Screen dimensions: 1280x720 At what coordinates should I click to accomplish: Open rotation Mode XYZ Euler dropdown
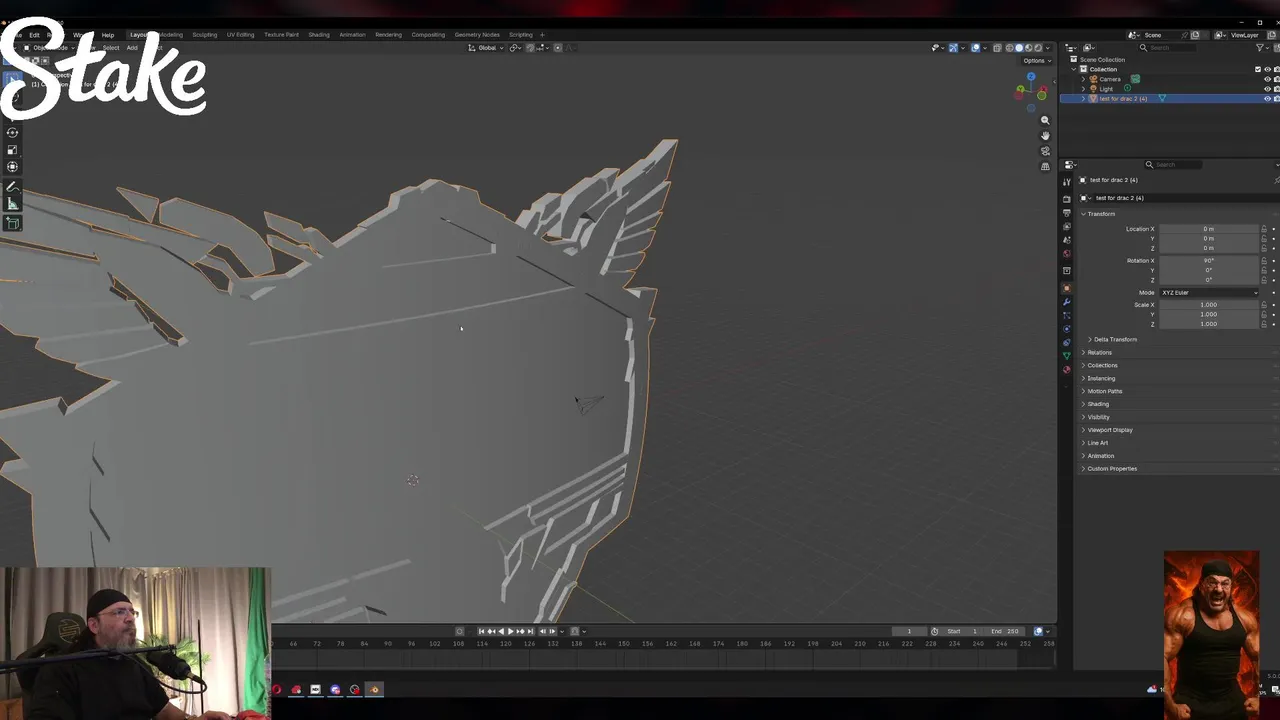click(x=1209, y=293)
